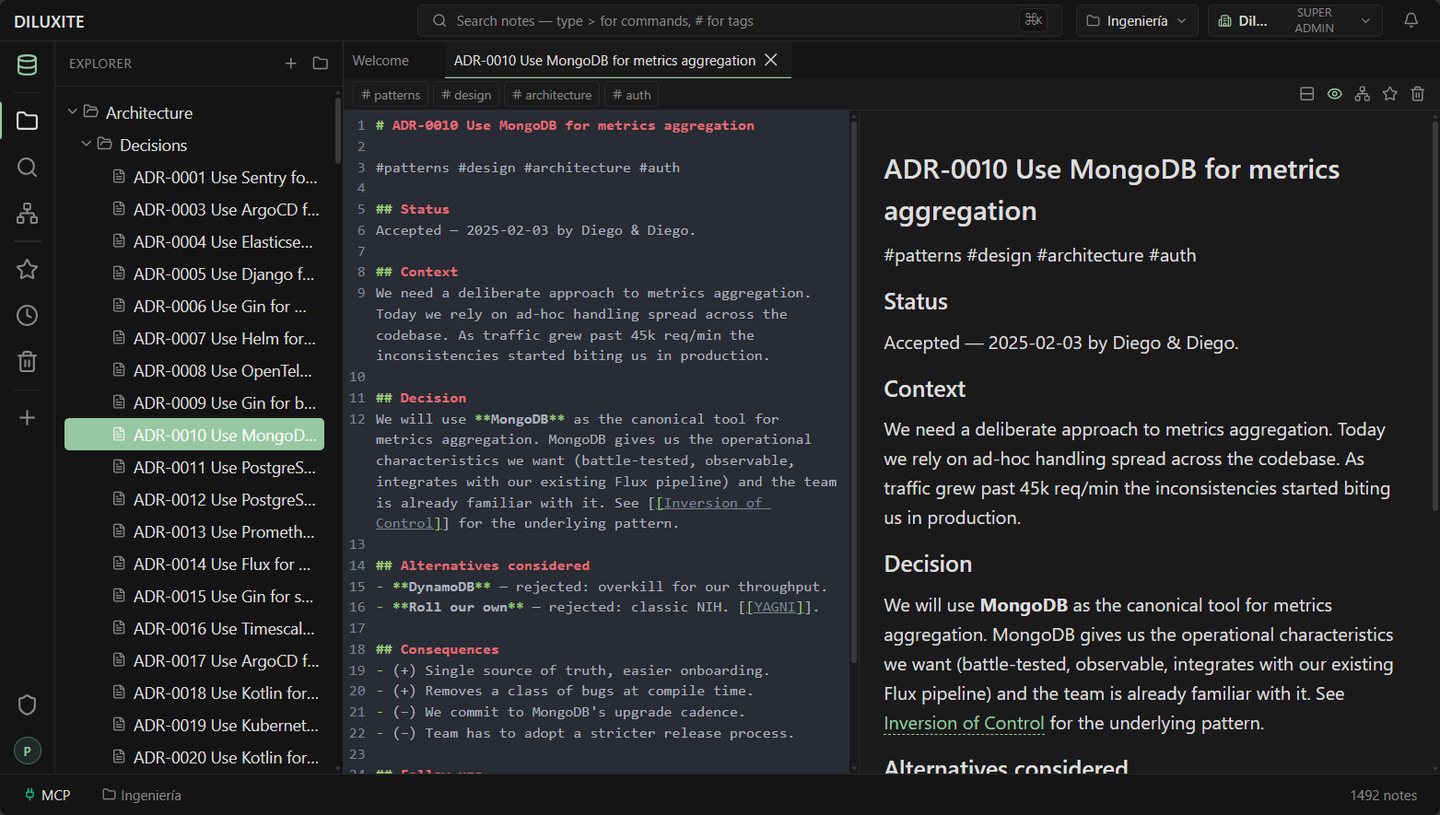Screen dimensions: 1440x815
Task: Select note ADR-0010 Use MongoDB in explorer
Action: click(194, 434)
